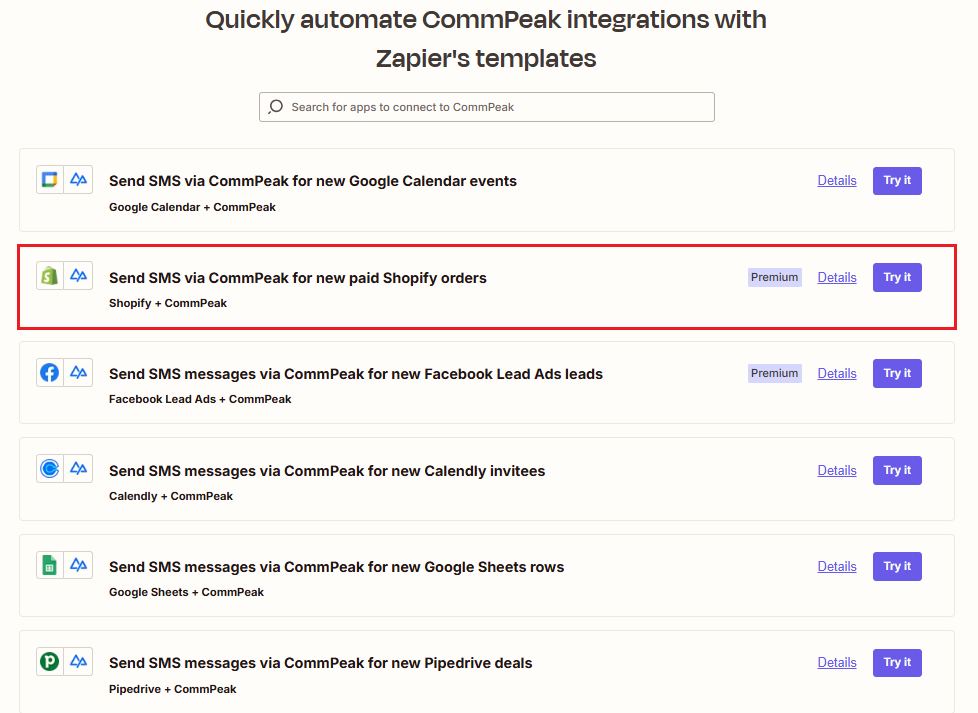The height and width of the screenshot is (713, 978).
Task: Click CommPeak icon in Pipedrive row
Action: click(79, 661)
